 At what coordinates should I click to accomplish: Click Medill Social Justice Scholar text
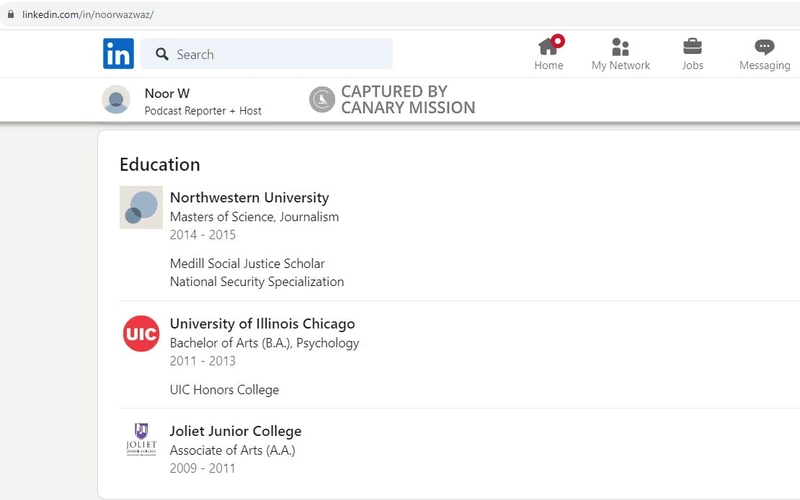[247, 263]
